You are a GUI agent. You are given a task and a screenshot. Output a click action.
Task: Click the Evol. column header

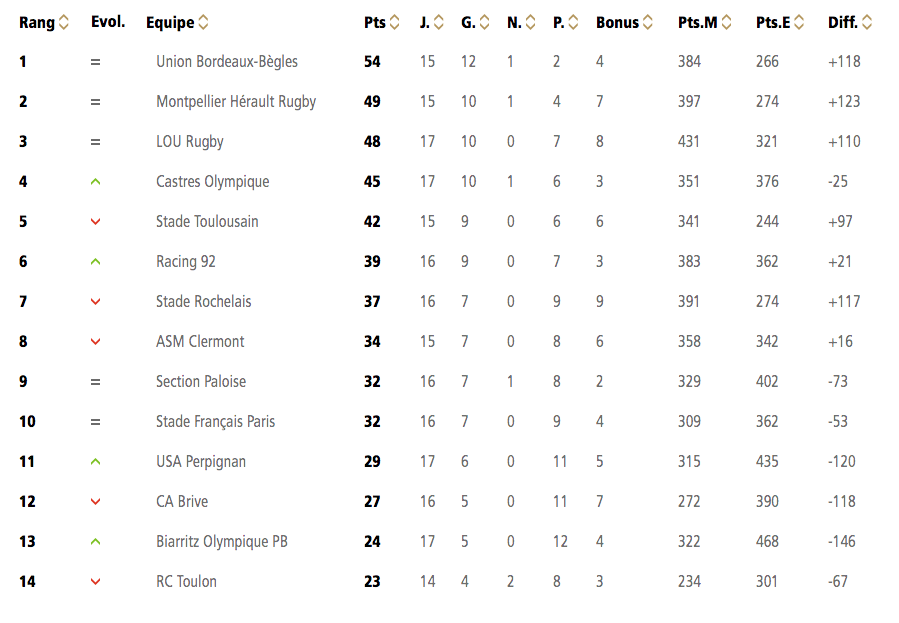point(108,22)
